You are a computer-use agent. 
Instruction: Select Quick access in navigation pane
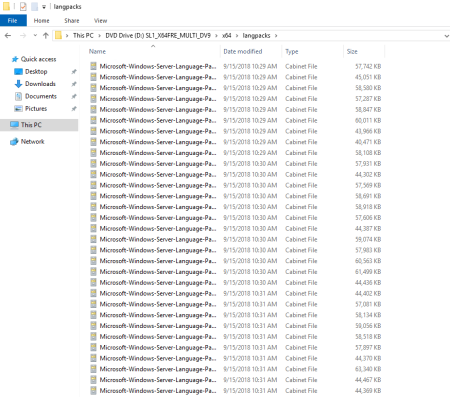pyautogui.click(x=38, y=59)
